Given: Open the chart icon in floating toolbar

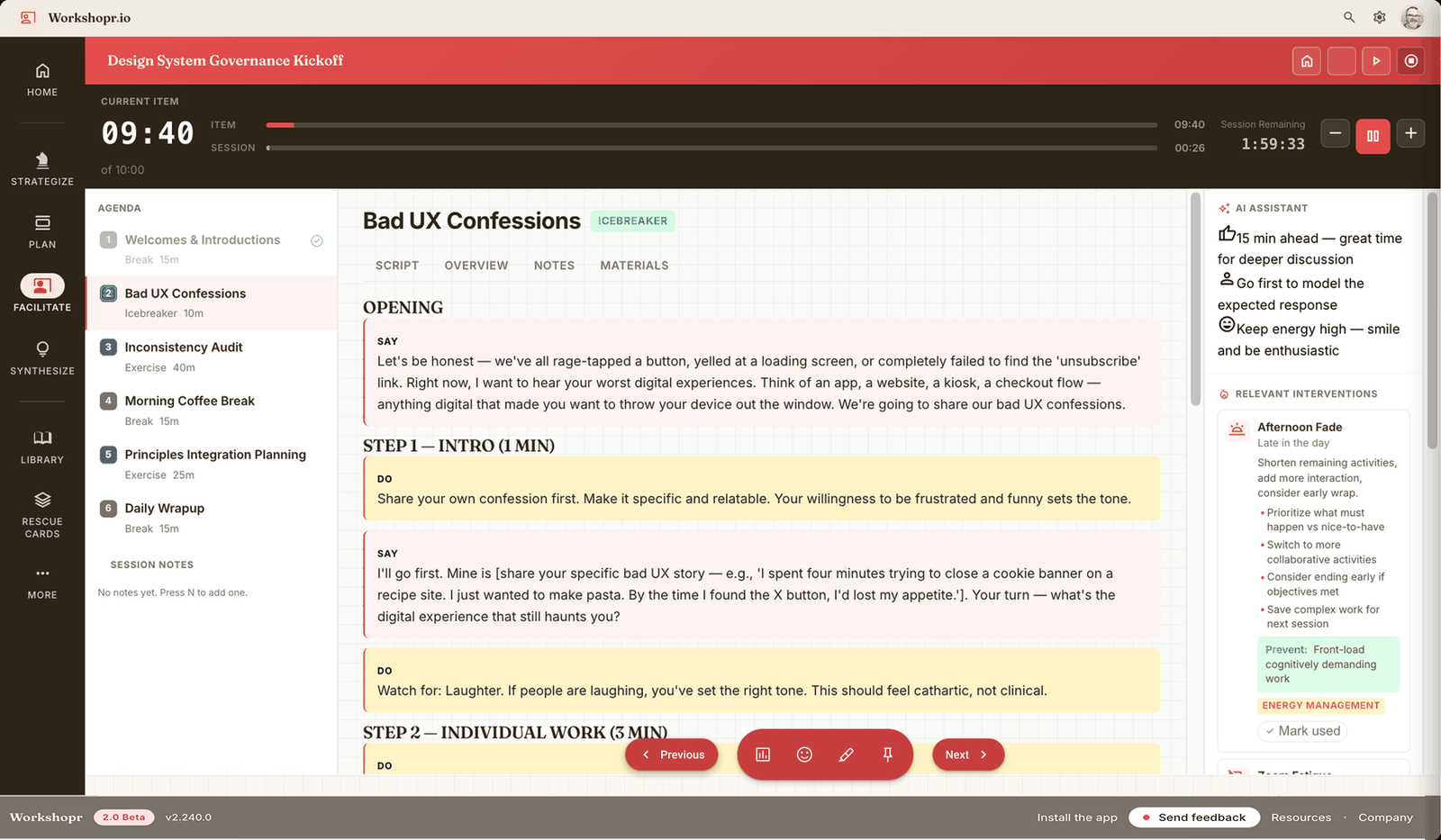Looking at the screenshot, I should click(763, 754).
